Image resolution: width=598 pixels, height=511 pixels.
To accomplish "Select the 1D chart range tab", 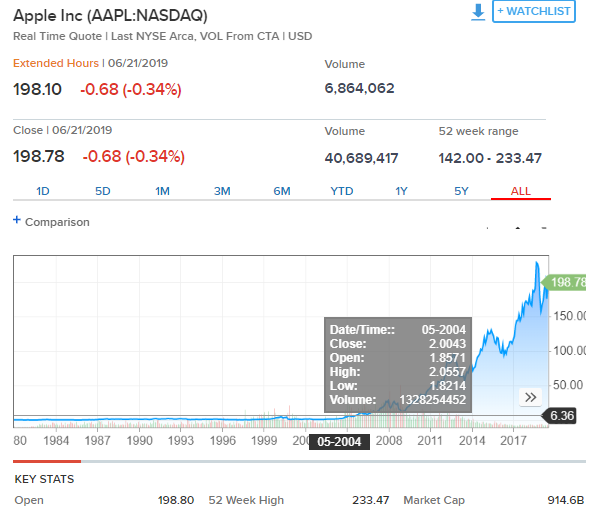I will [x=43, y=191].
